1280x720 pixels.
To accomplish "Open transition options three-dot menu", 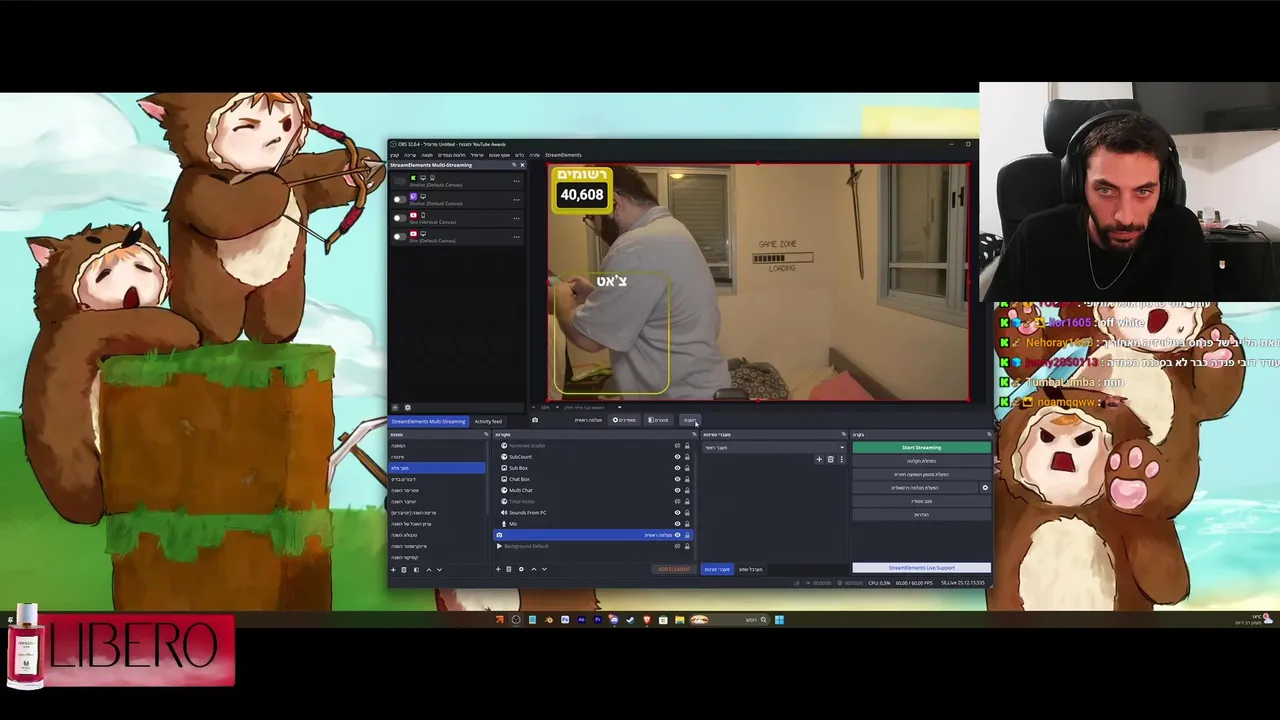I will (x=841, y=459).
